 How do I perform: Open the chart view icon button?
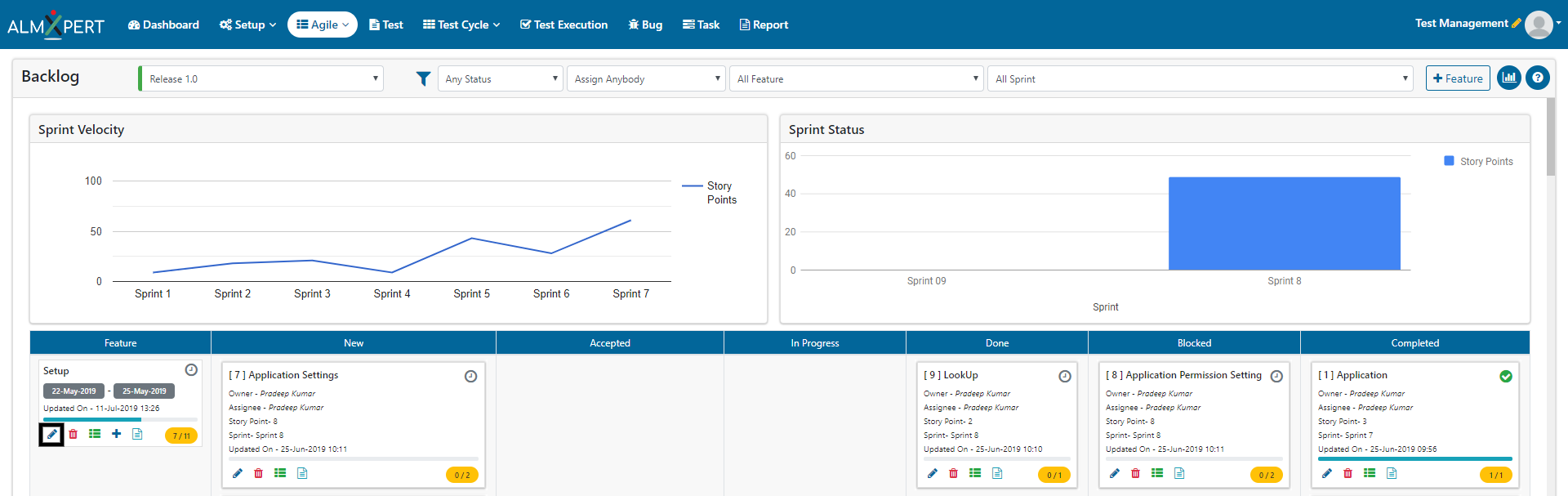1508,78
